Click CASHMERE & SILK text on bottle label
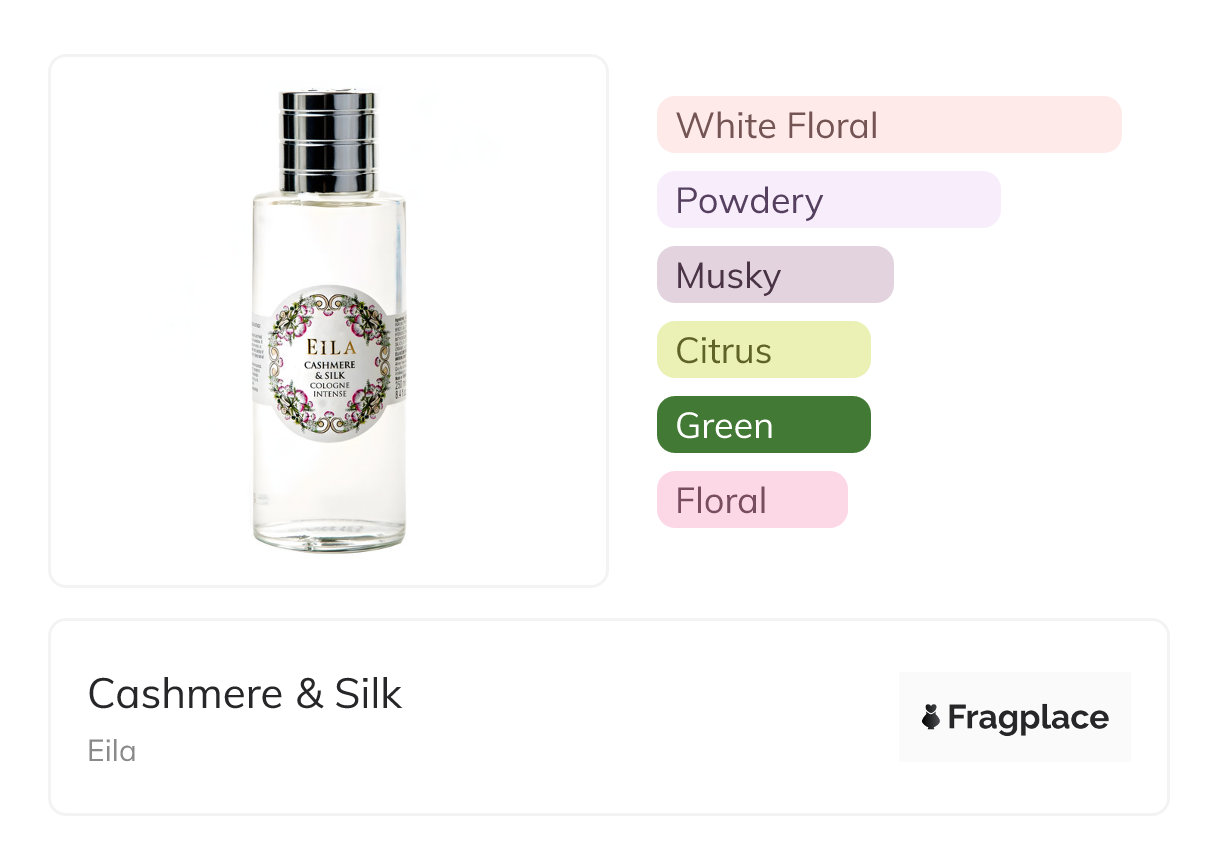This screenshot has height=864, width=1218. [x=328, y=370]
